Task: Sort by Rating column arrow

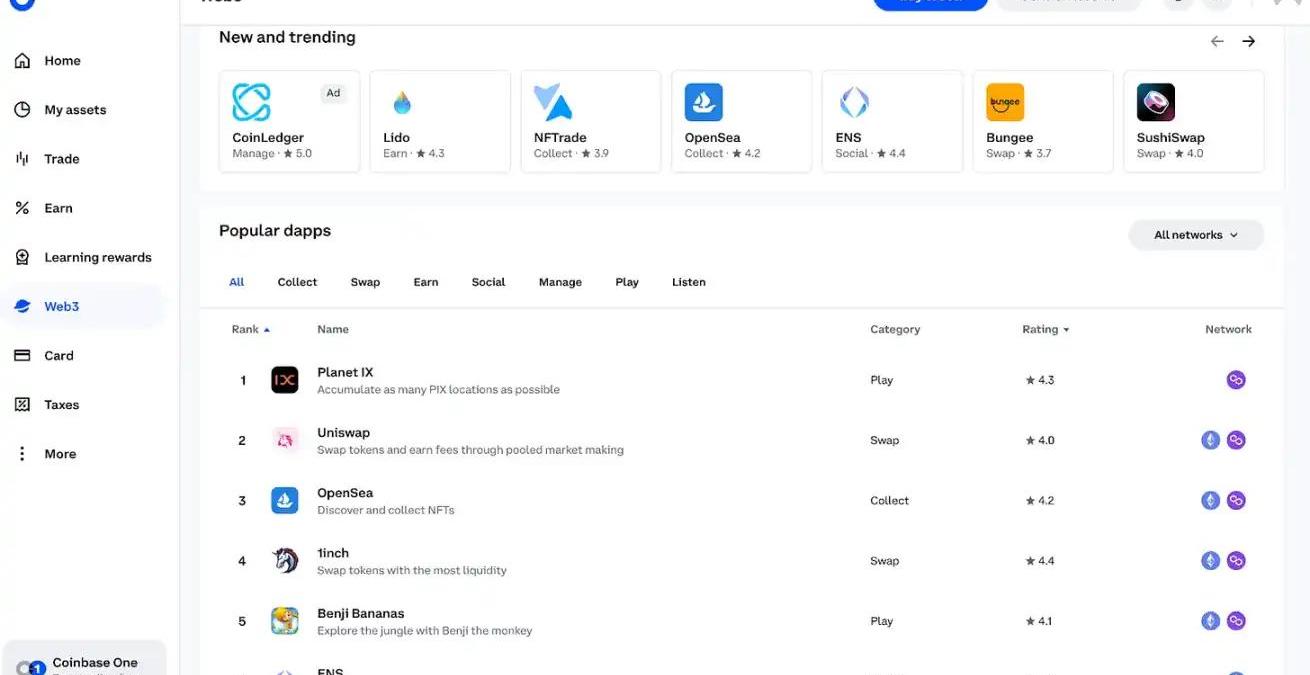Action: point(1066,330)
